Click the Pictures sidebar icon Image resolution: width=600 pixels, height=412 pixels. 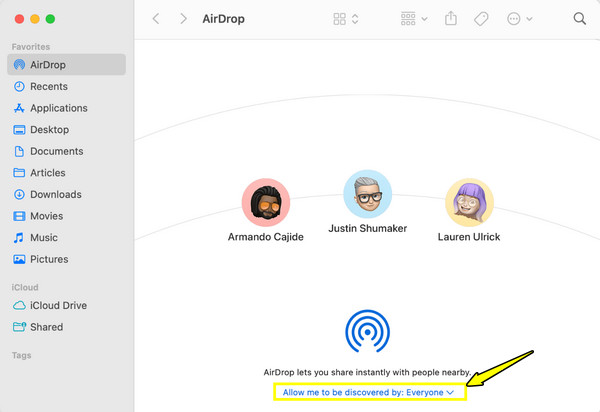(19, 259)
